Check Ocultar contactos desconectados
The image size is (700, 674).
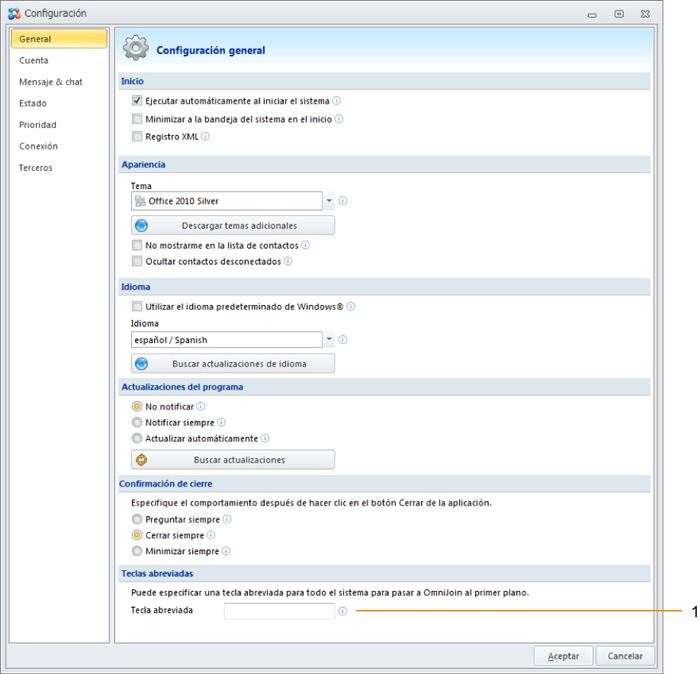tap(137, 261)
